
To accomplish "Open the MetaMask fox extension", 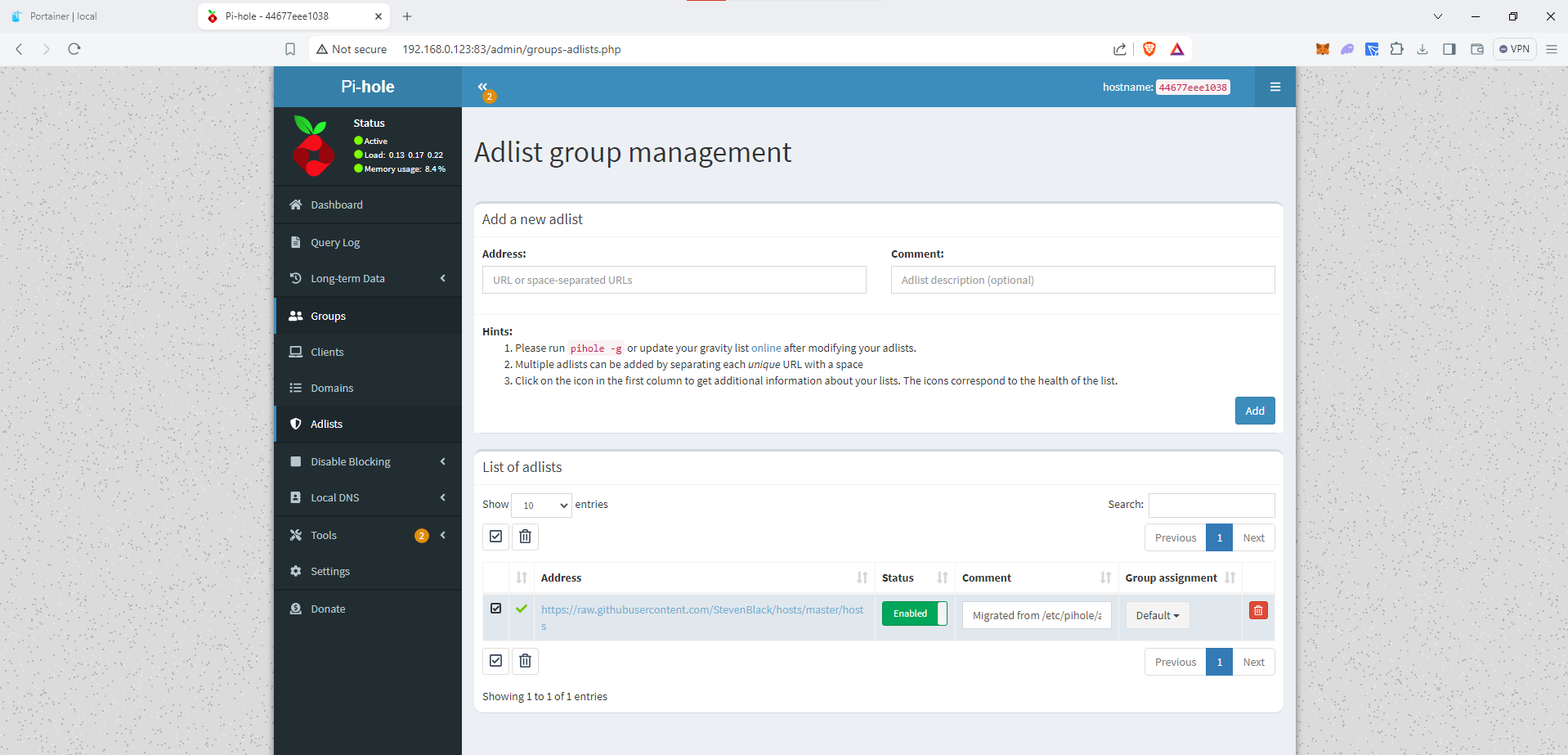I will [x=1322, y=49].
